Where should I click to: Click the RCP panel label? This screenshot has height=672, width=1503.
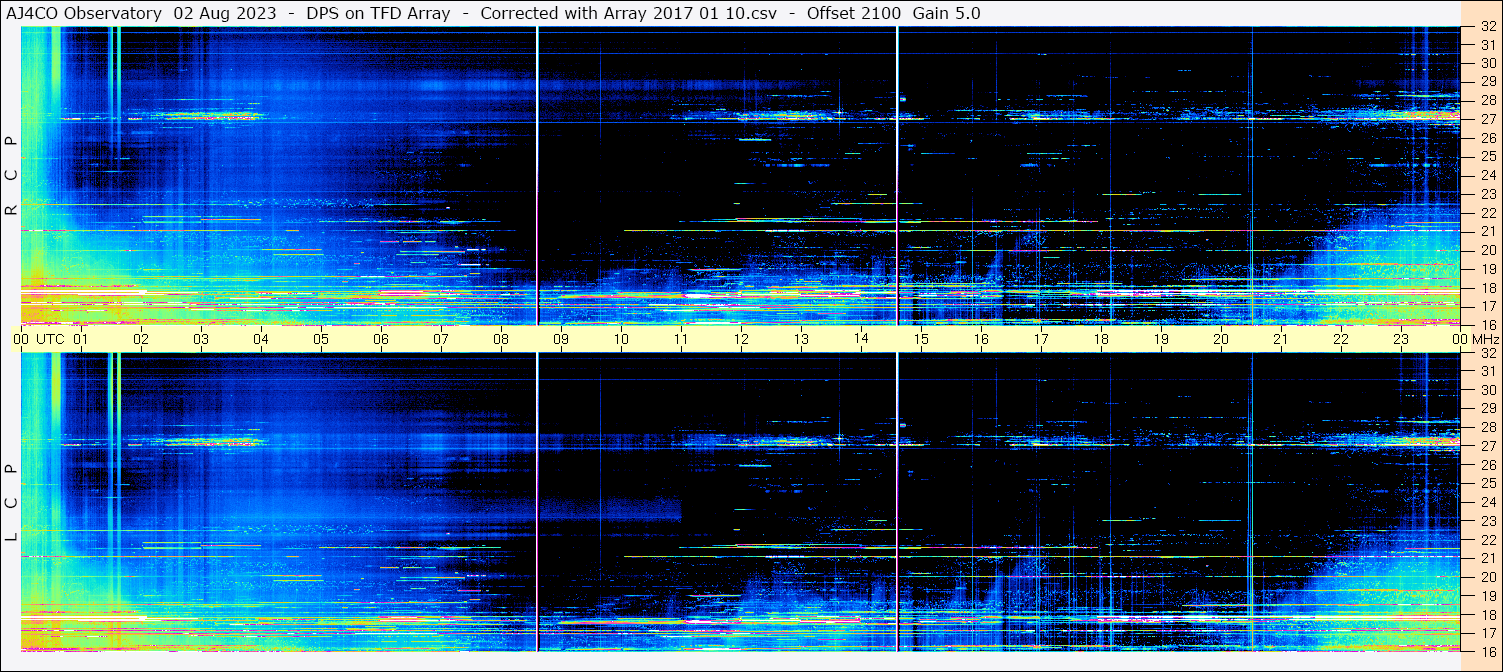[12, 176]
